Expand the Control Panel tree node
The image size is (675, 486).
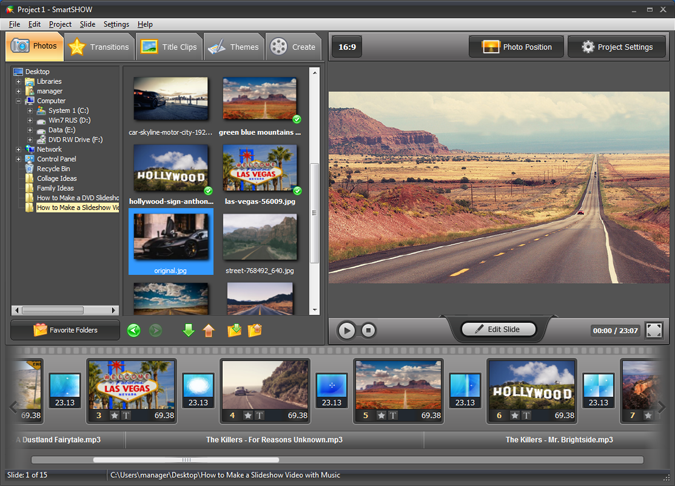[x=19, y=159]
